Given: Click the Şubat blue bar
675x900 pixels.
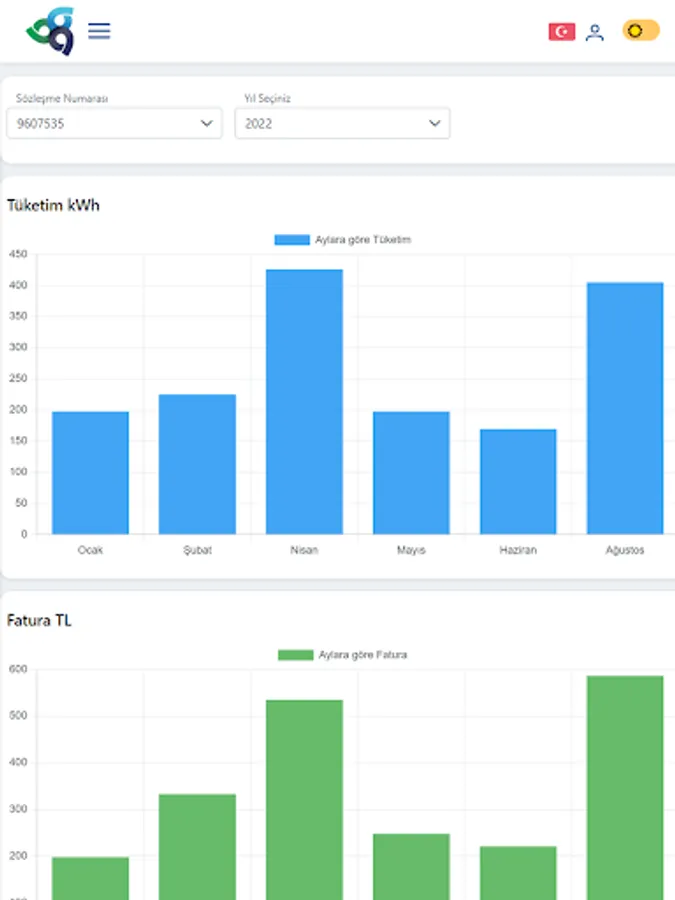Looking at the screenshot, I should (x=197, y=464).
